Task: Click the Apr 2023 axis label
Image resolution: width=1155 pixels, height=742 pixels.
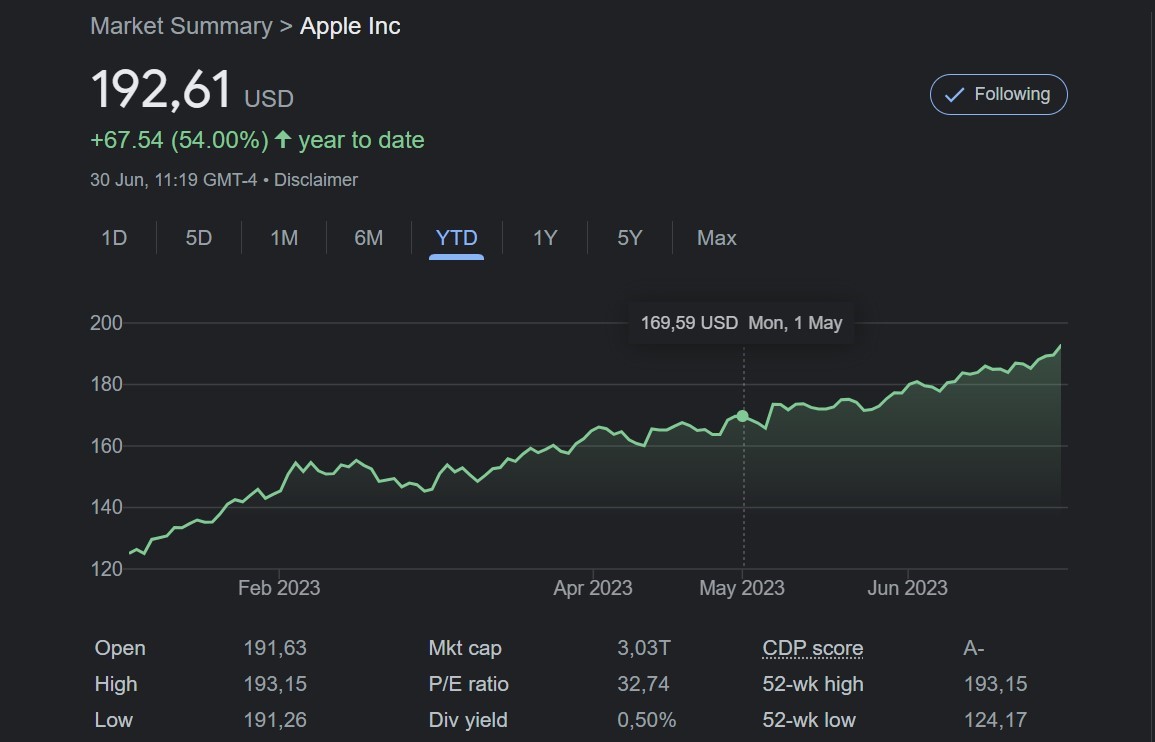Action: tap(593, 588)
